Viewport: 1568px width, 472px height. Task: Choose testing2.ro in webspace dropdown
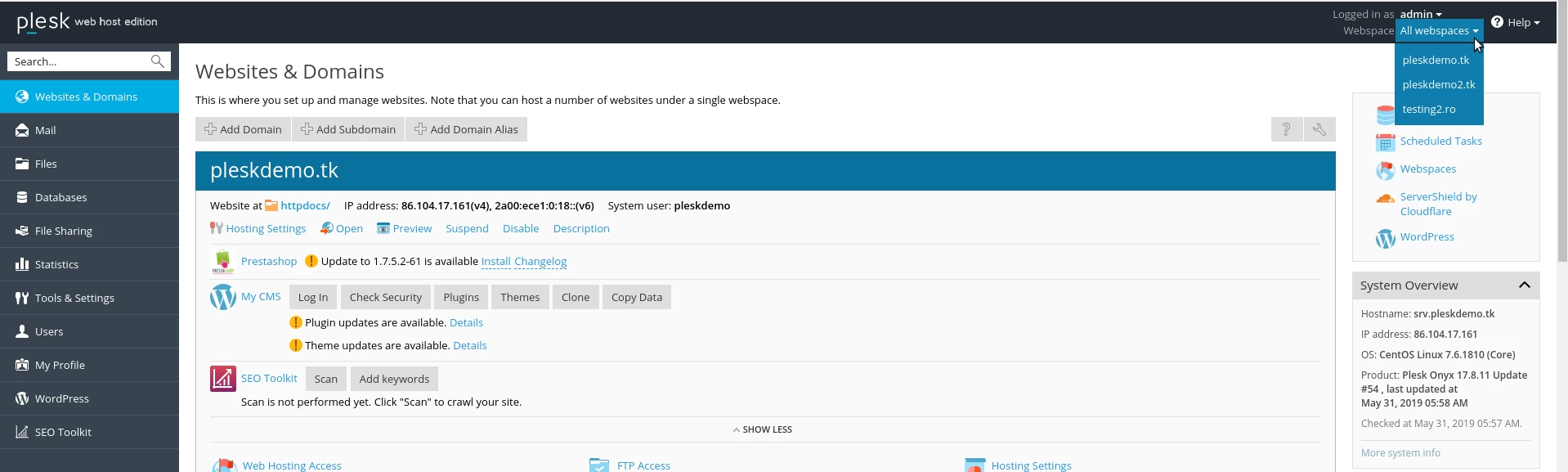click(x=1428, y=109)
